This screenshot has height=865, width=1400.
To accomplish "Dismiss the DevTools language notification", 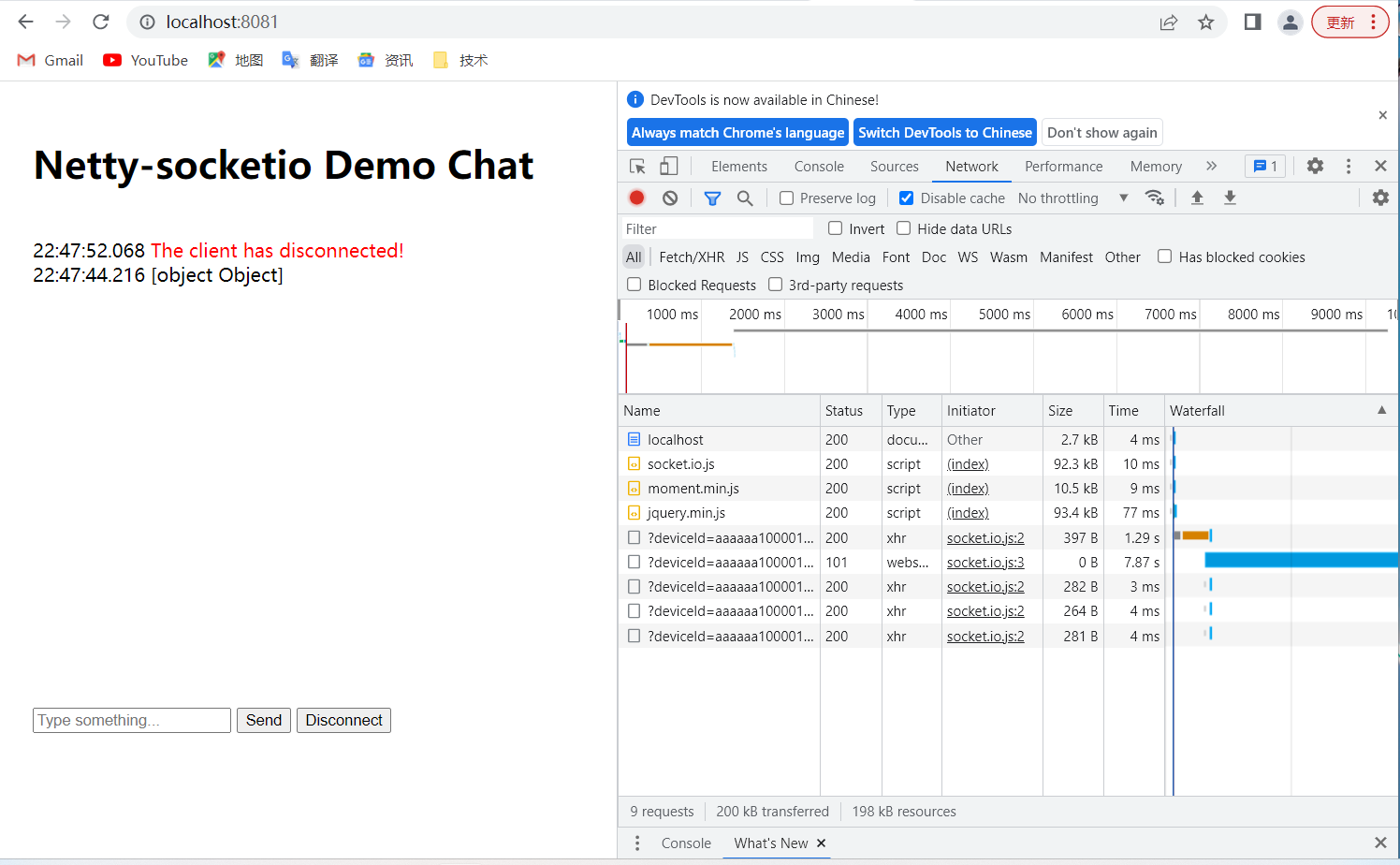I will (1382, 115).
